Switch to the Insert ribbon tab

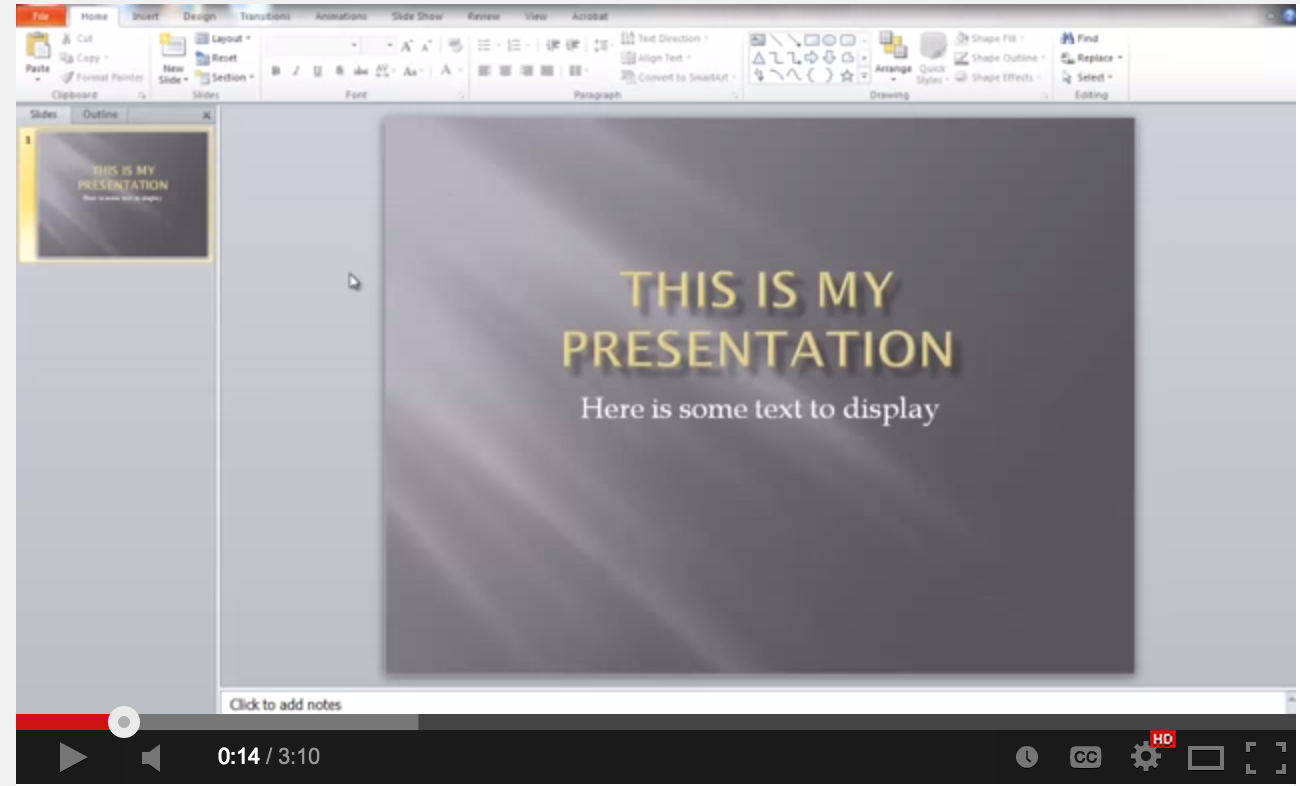tap(145, 16)
